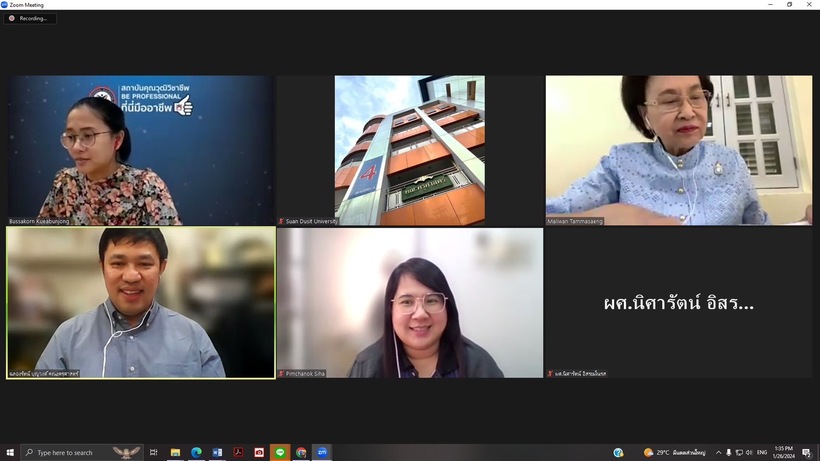Launch Google Chrome from the taskbar
820x461 pixels.
tap(301, 453)
